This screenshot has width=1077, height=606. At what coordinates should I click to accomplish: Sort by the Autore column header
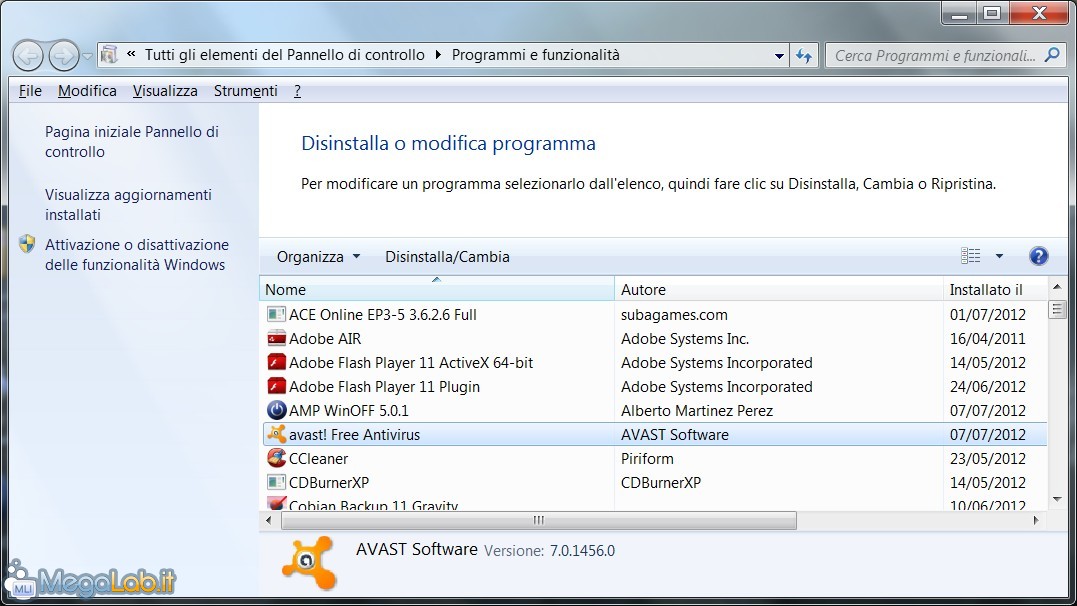[x=779, y=289]
